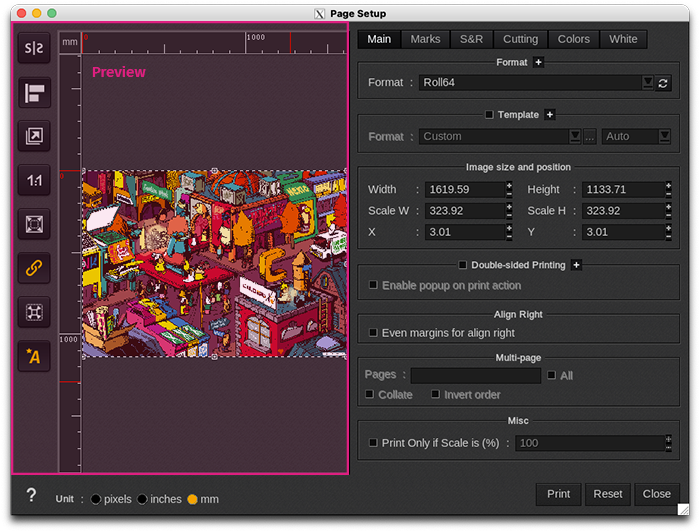Click the ellipsis button beside Custom template format

(x=590, y=136)
